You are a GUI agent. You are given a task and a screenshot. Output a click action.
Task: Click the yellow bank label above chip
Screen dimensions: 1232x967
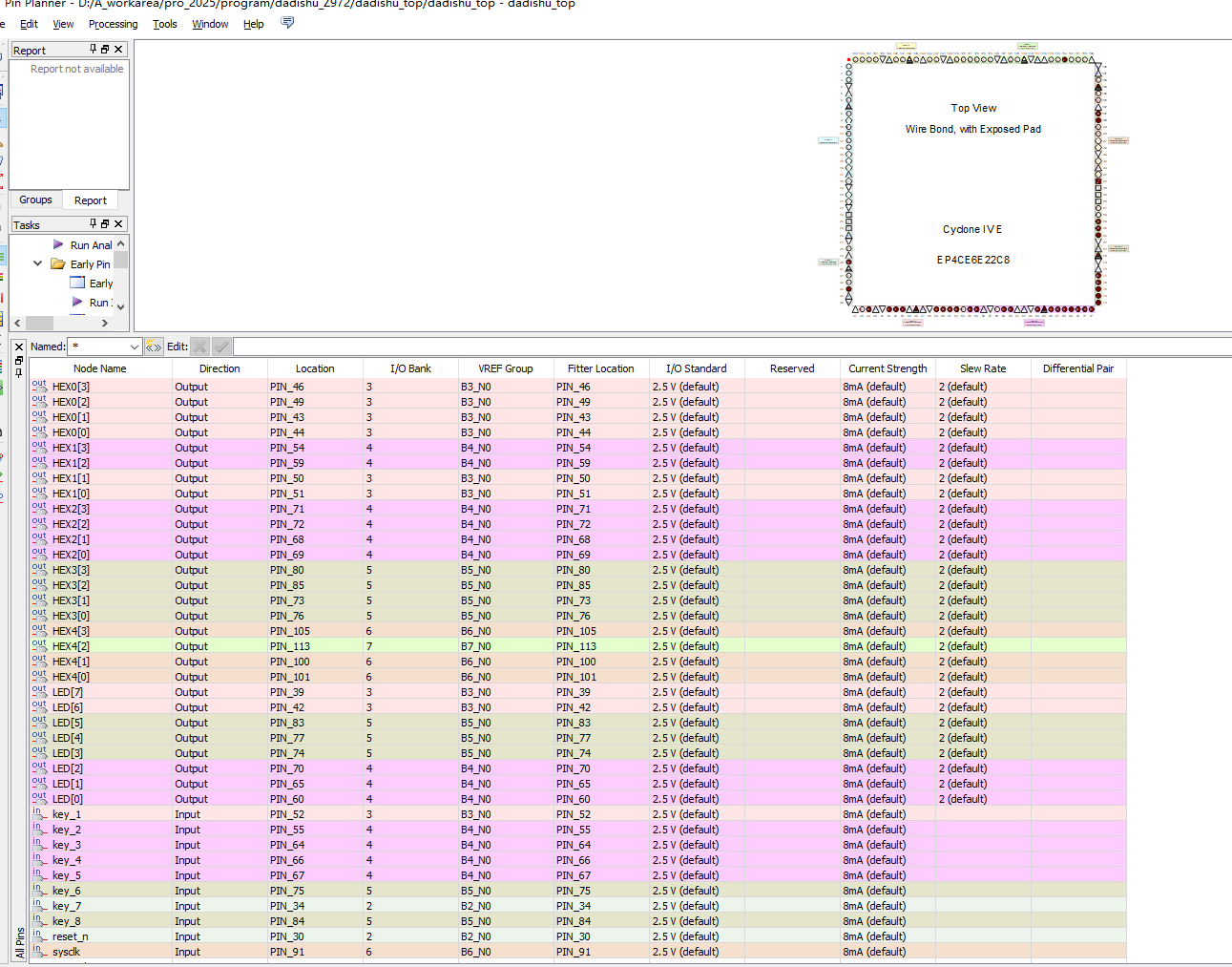coord(906,46)
